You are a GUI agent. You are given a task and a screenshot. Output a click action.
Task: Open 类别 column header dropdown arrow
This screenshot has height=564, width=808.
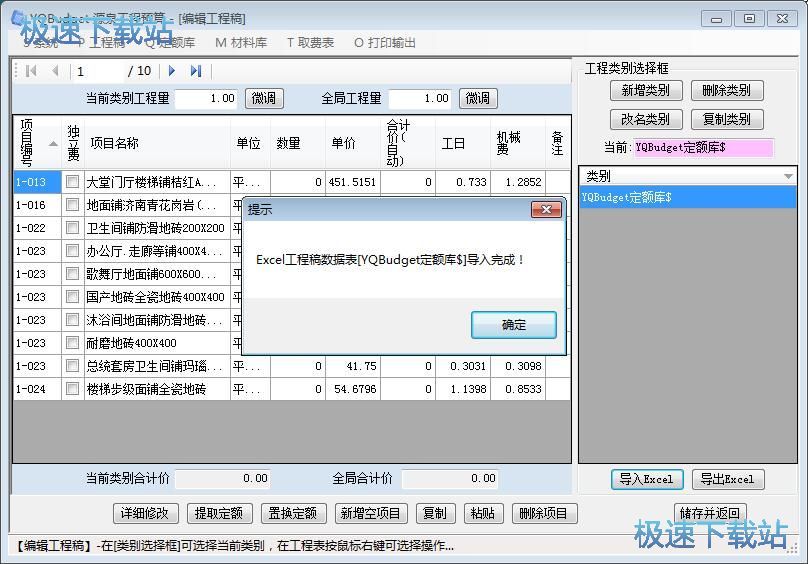click(788, 176)
